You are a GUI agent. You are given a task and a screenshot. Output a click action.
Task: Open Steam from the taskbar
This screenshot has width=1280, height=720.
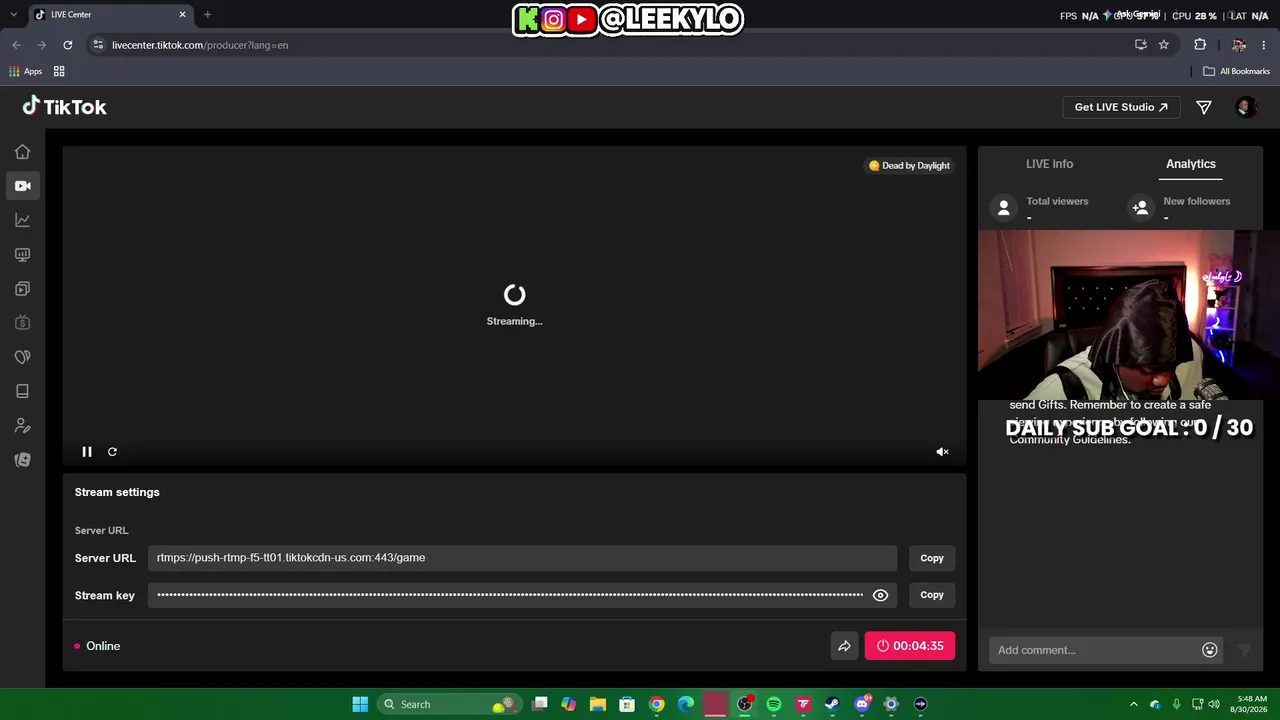point(832,704)
